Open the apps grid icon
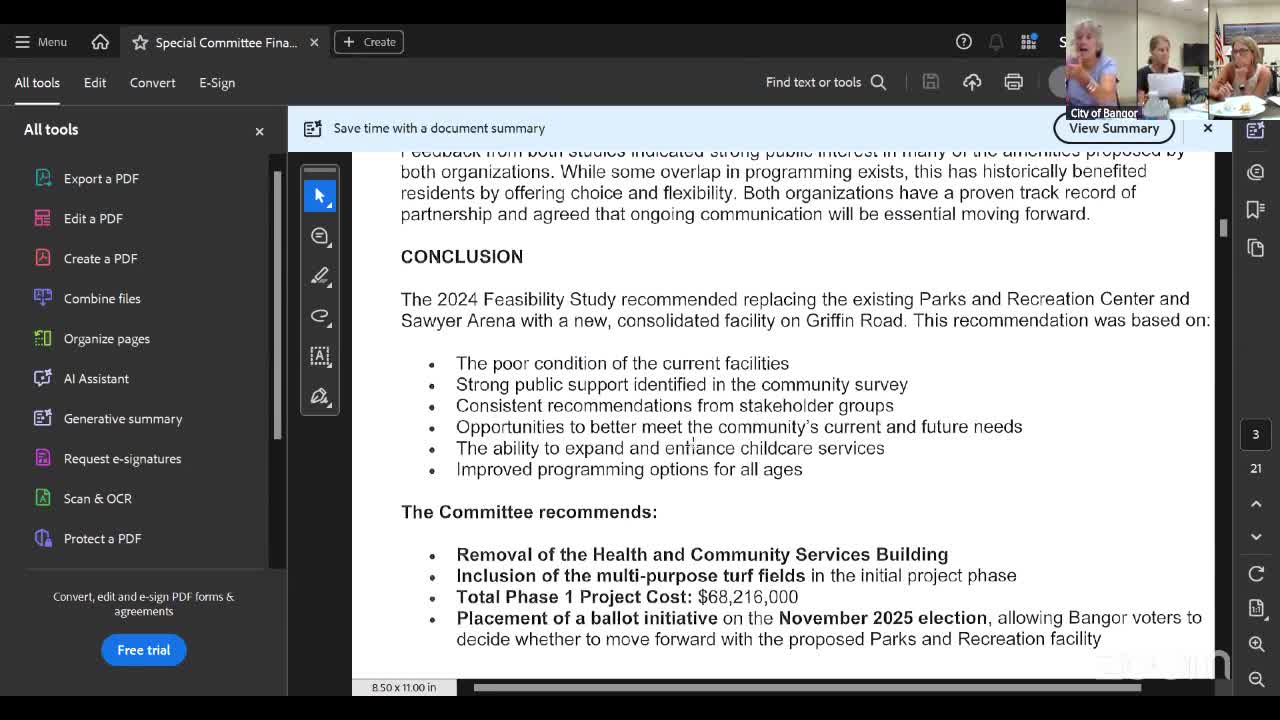This screenshot has height=720, width=1280. point(1028,42)
